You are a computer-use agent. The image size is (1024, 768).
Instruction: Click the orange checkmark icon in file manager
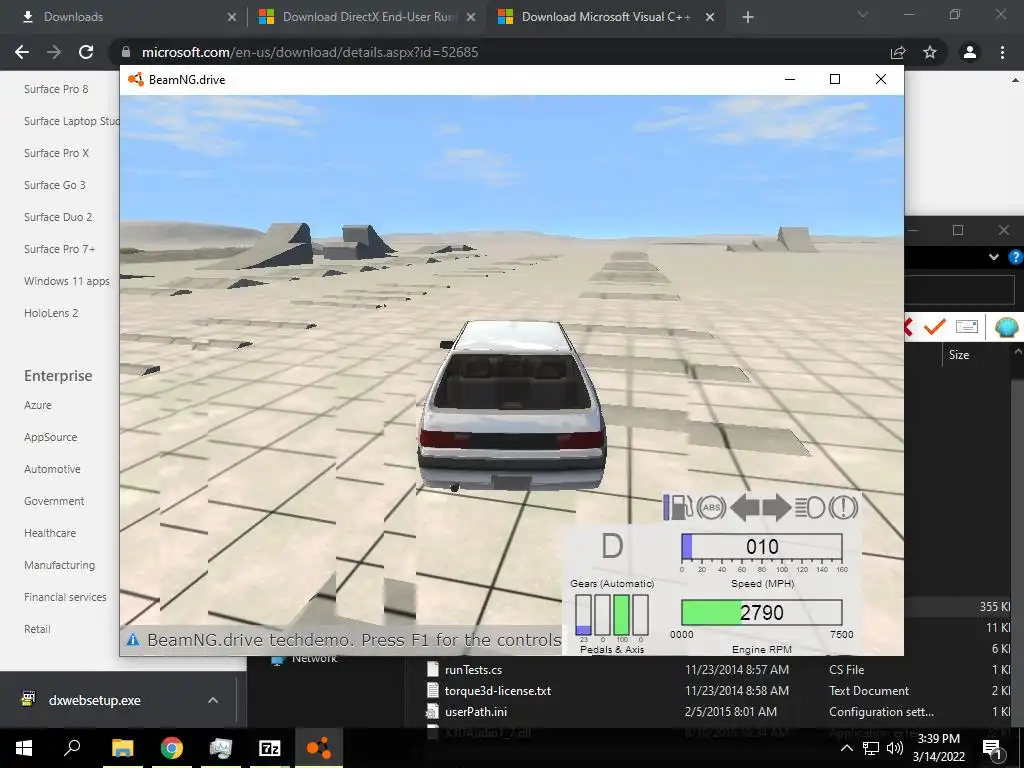[x=935, y=326]
